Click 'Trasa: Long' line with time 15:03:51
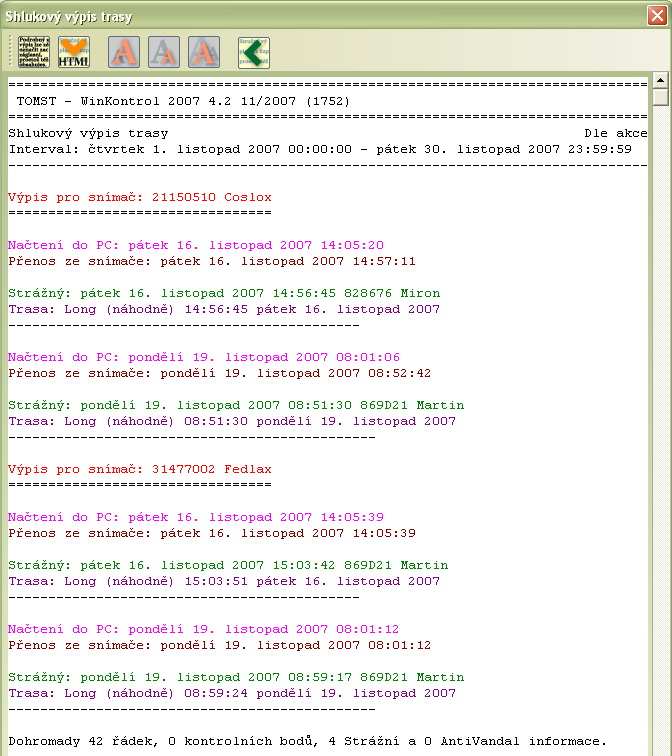The width and height of the screenshot is (672, 756). click(224, 581)
